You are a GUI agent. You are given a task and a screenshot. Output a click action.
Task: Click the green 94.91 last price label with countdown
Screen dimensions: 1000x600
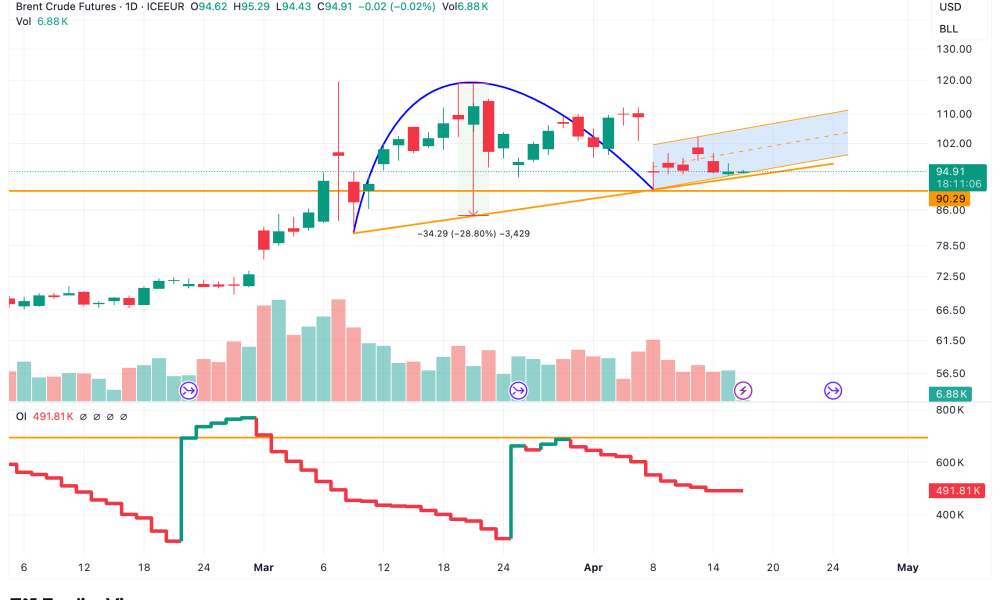pos(958,178)
